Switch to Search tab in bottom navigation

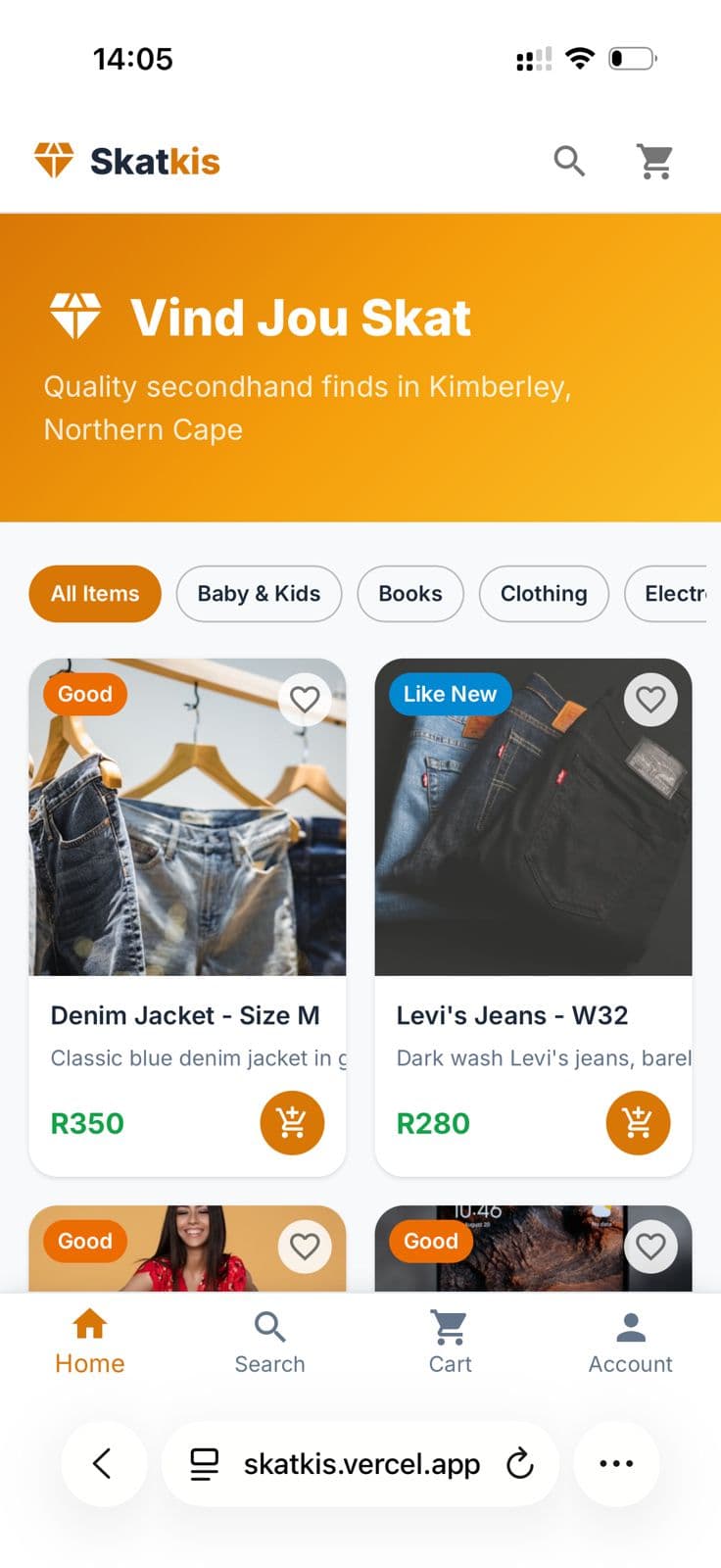point(269,1343)
